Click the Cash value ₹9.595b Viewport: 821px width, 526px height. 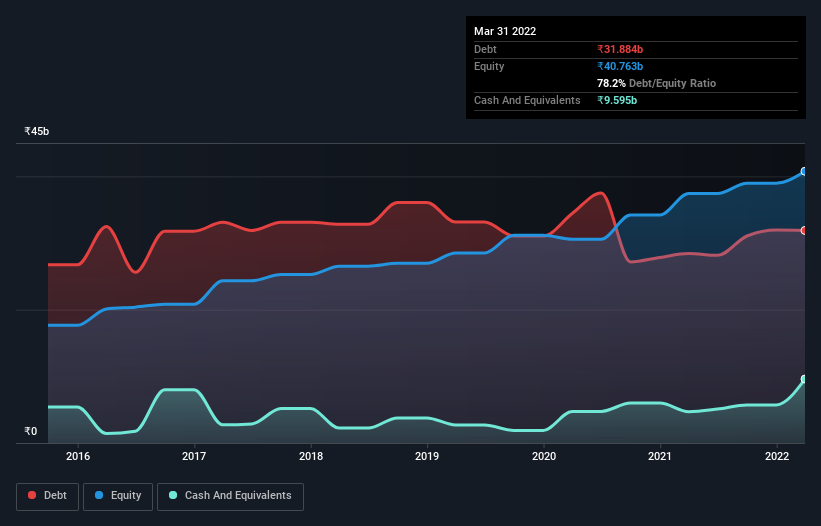(x=617, y=100)
